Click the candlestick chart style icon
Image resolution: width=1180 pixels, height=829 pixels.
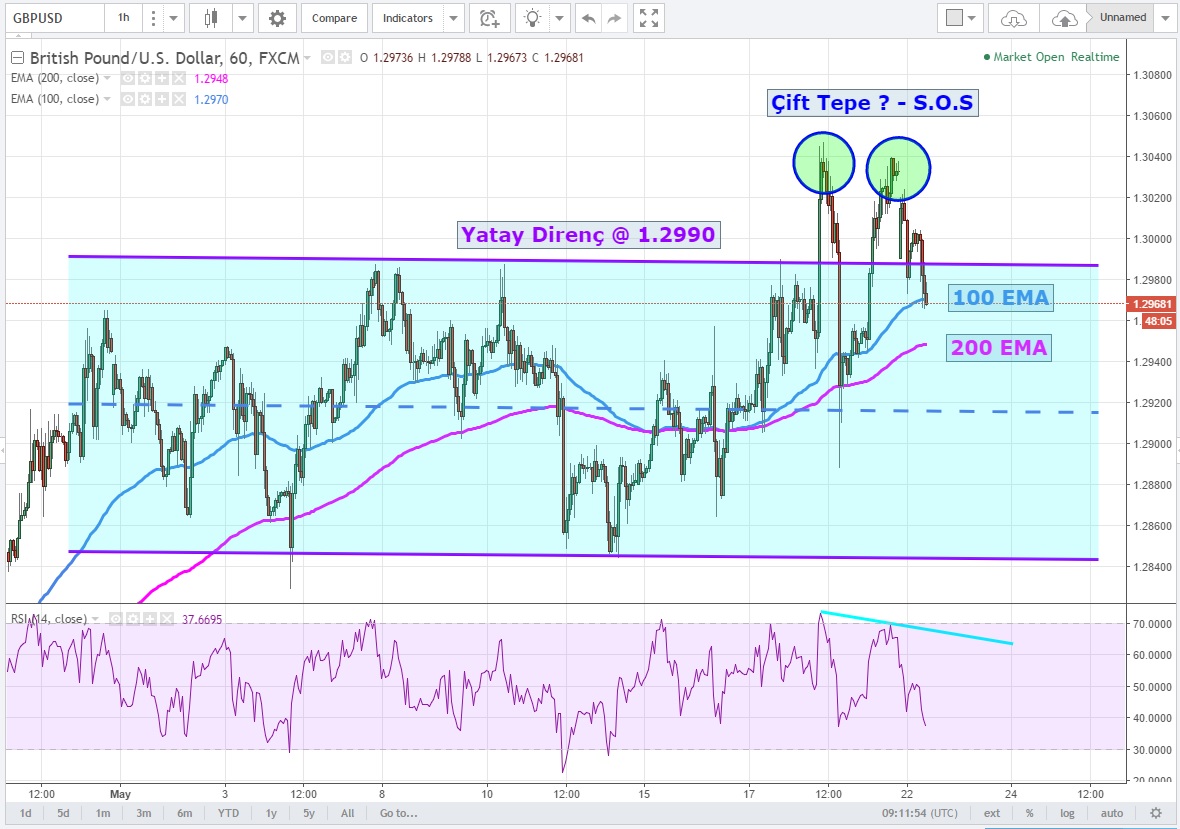click(211, 18)
